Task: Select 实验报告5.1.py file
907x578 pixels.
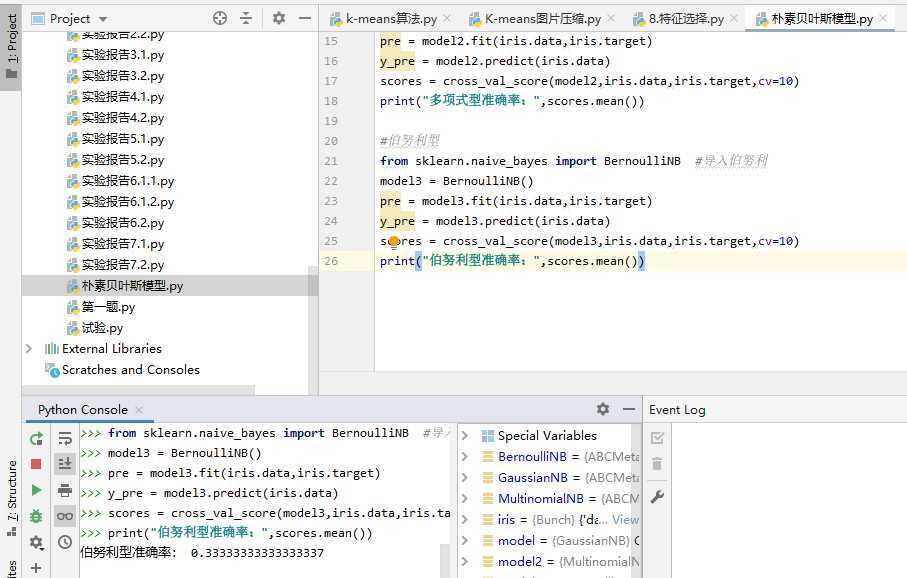Action: 123,139
